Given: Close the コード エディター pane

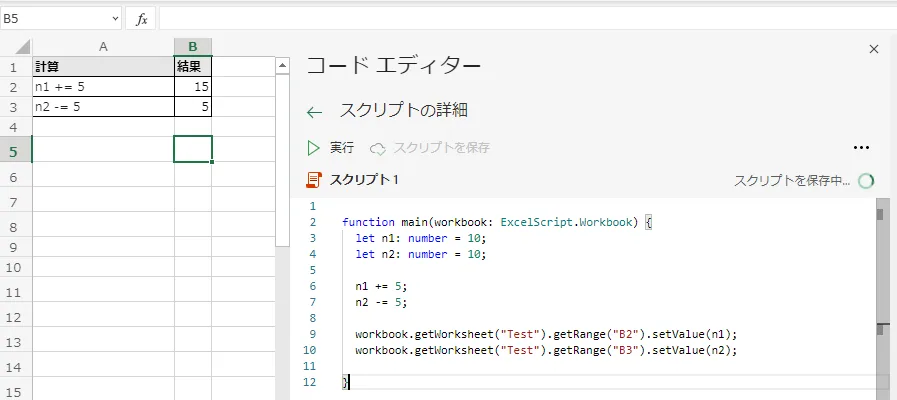Looking at the screenshot, I should point(873,49).
